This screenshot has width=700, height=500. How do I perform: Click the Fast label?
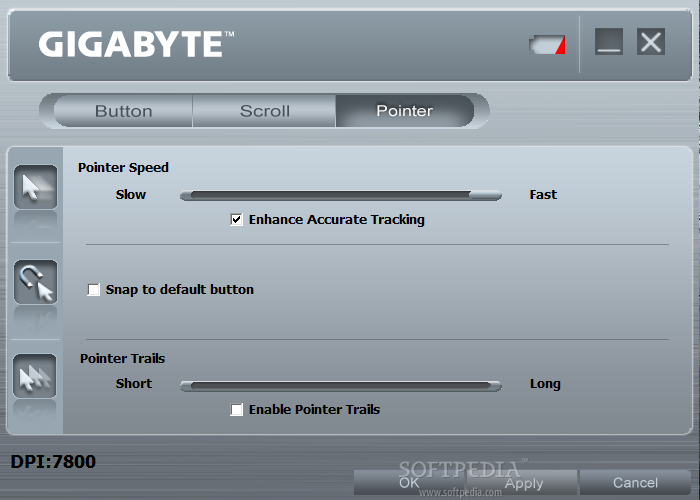543,195
